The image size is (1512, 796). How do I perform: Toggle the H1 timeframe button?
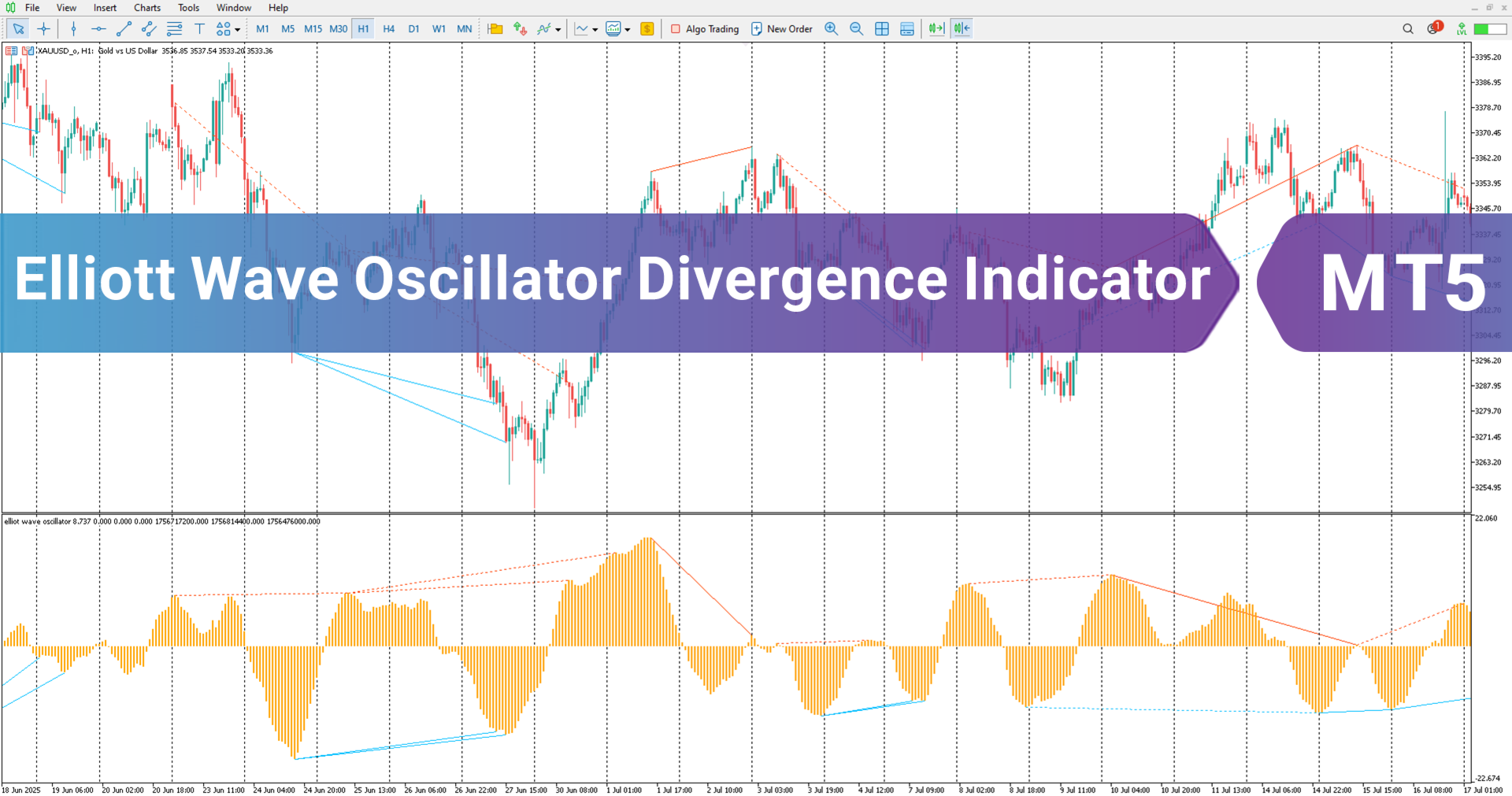[363, 29]
